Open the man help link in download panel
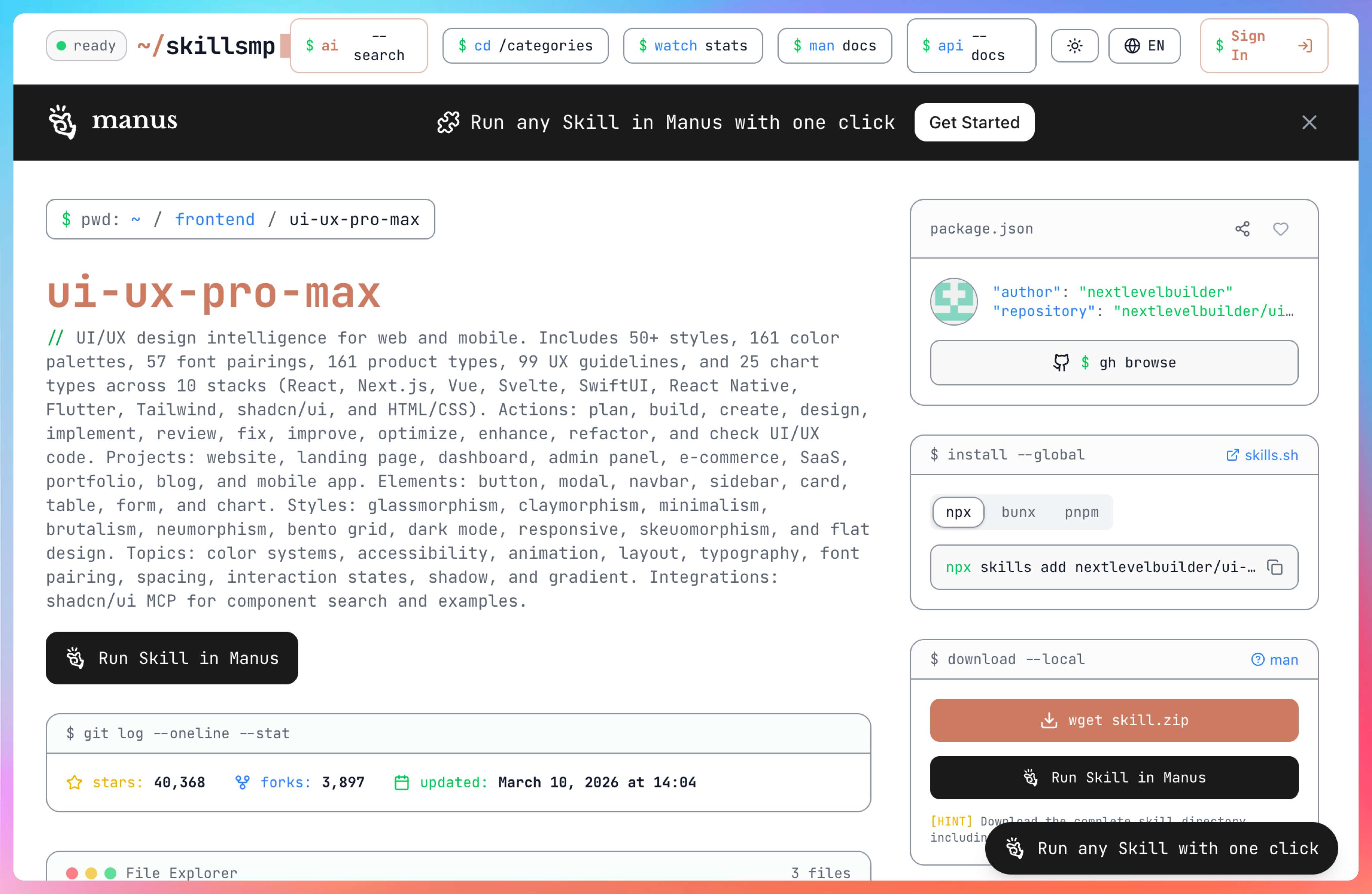Viewport: 1372px width, 894px height. (x=1274, y=659)
